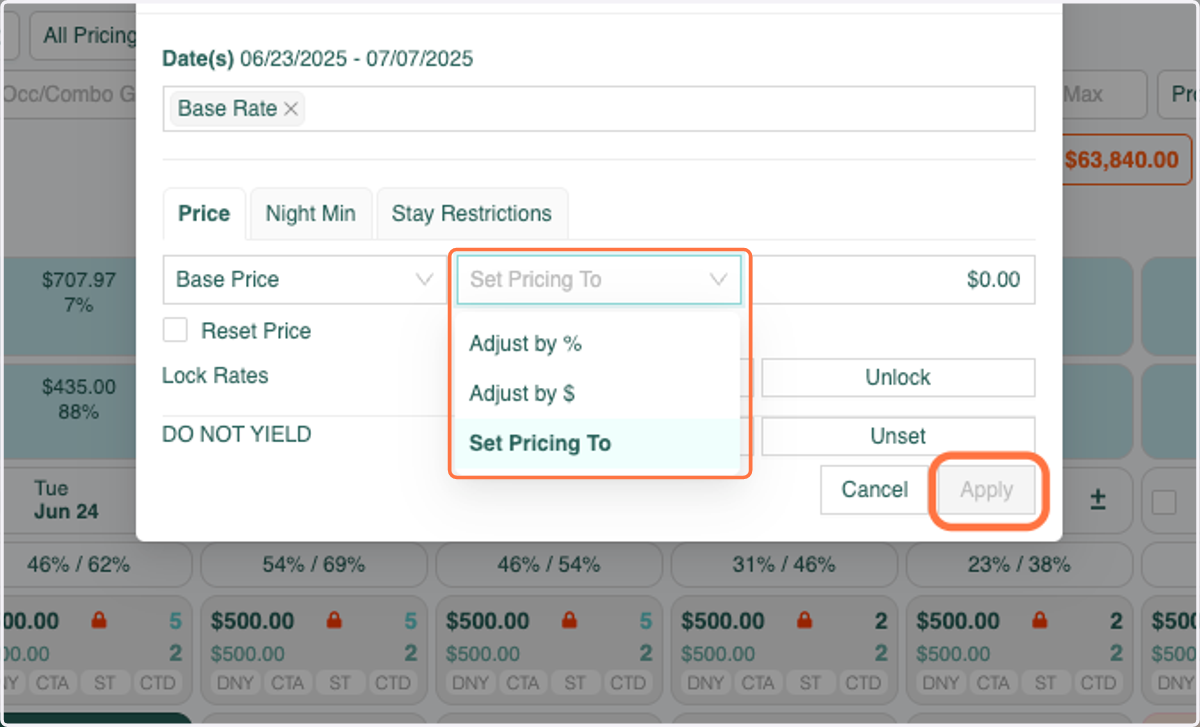Toggle CTD in the 23% / 38% card
This screenshot has width=1200, height=727.
tap(1098, 684)
